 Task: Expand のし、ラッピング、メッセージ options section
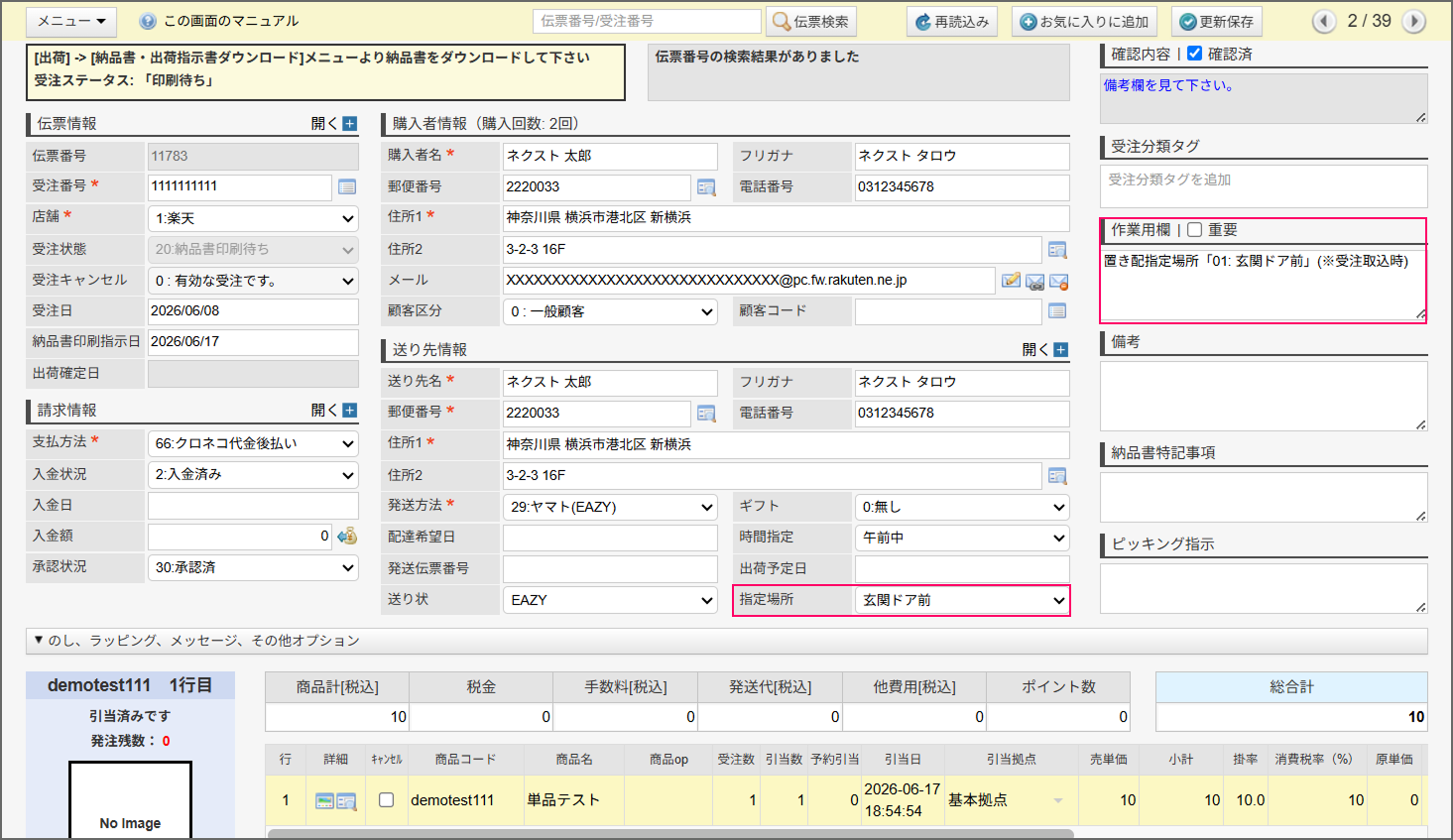coord(726,641)
